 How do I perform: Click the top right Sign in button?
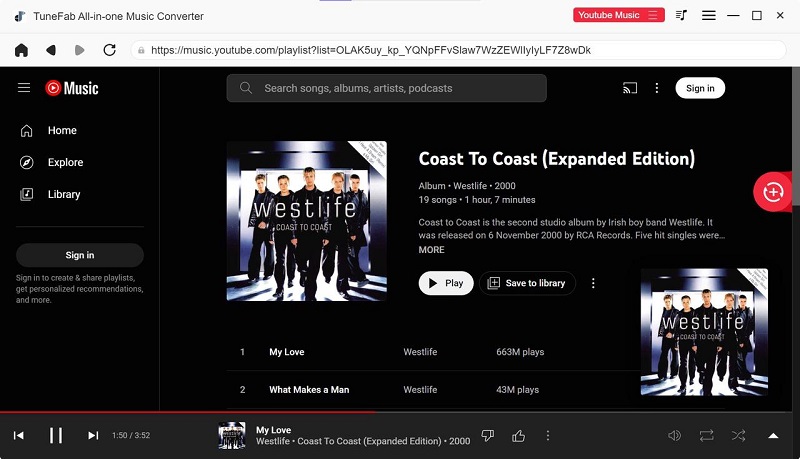pyautogui.click(x=700, y=88)
